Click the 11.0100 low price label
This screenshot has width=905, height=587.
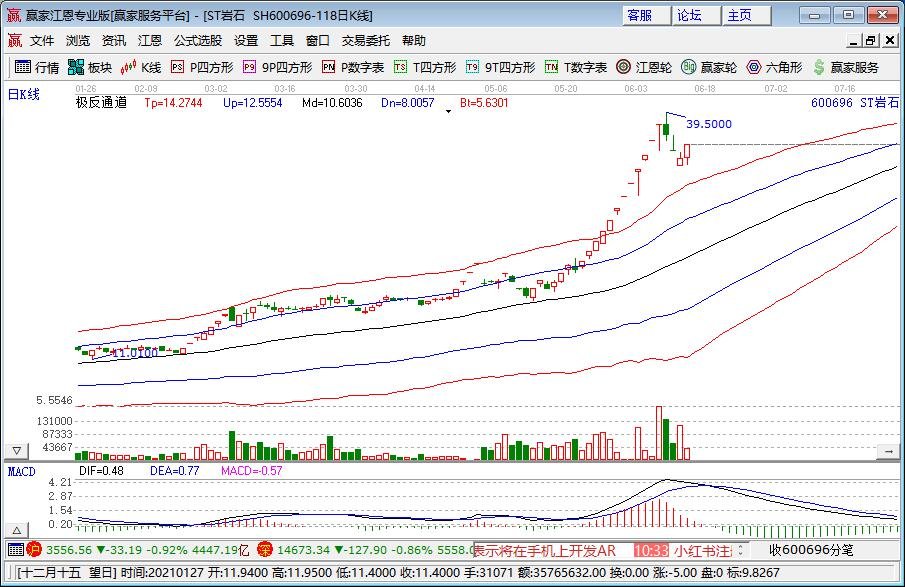134,353
